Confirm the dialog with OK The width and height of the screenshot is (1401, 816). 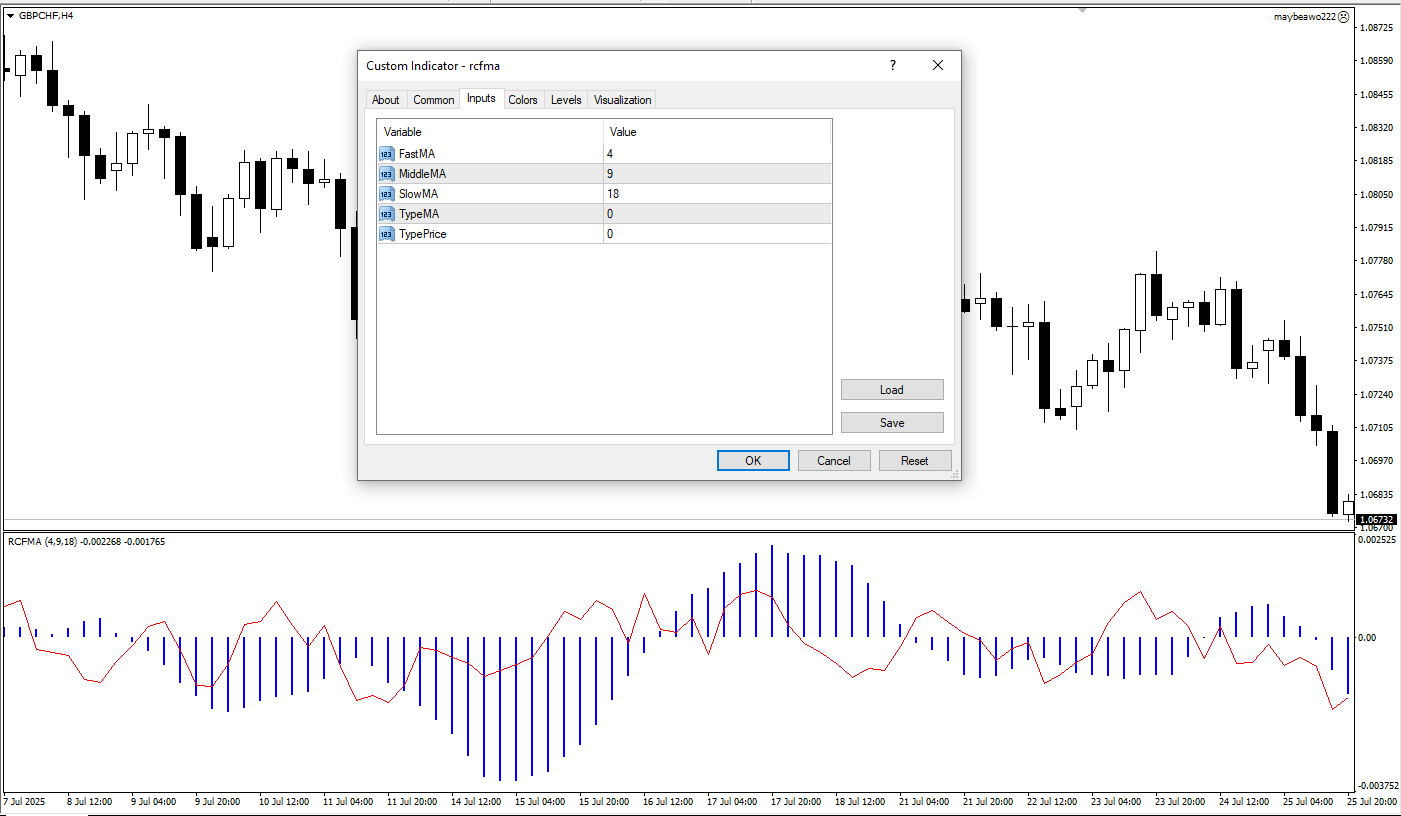click(x=753, y=461)
